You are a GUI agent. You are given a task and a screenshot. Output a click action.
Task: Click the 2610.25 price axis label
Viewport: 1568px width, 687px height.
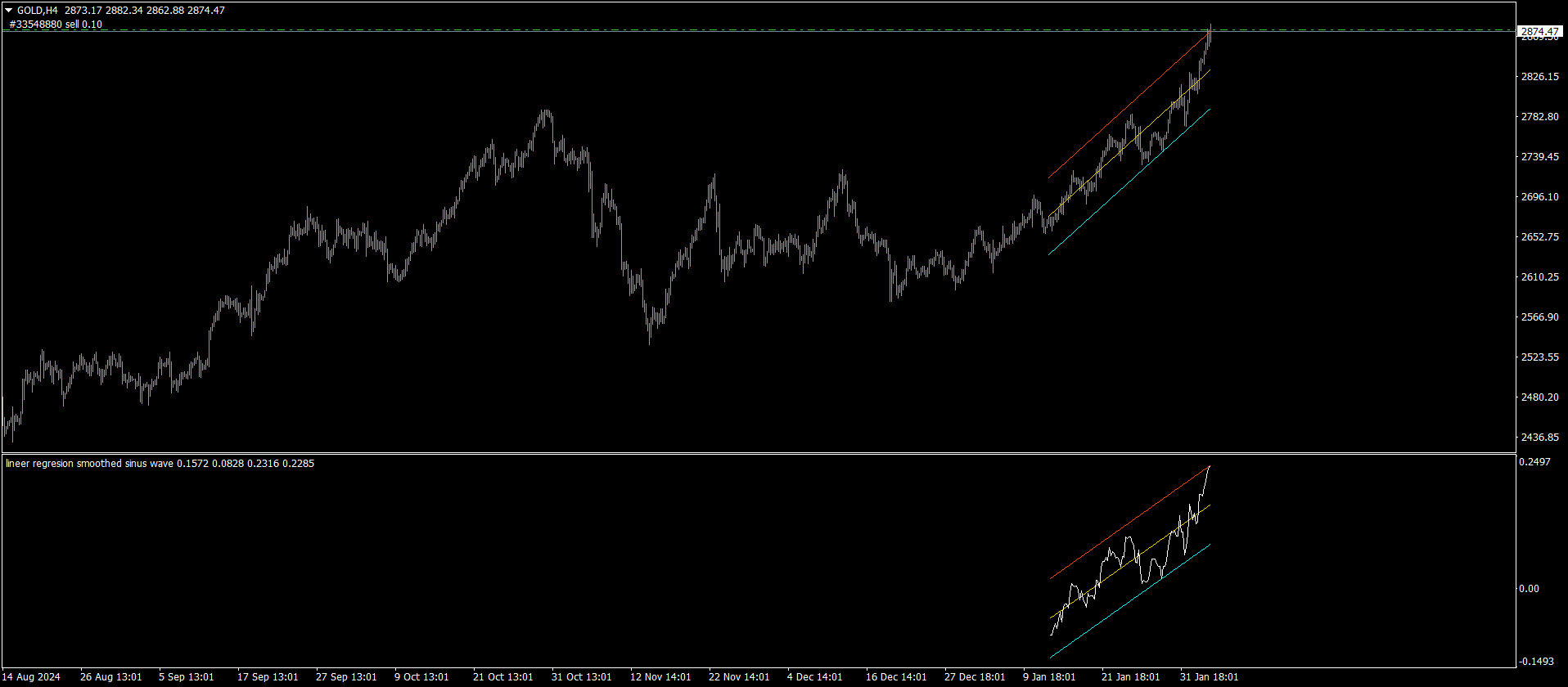pos(1539,277)
